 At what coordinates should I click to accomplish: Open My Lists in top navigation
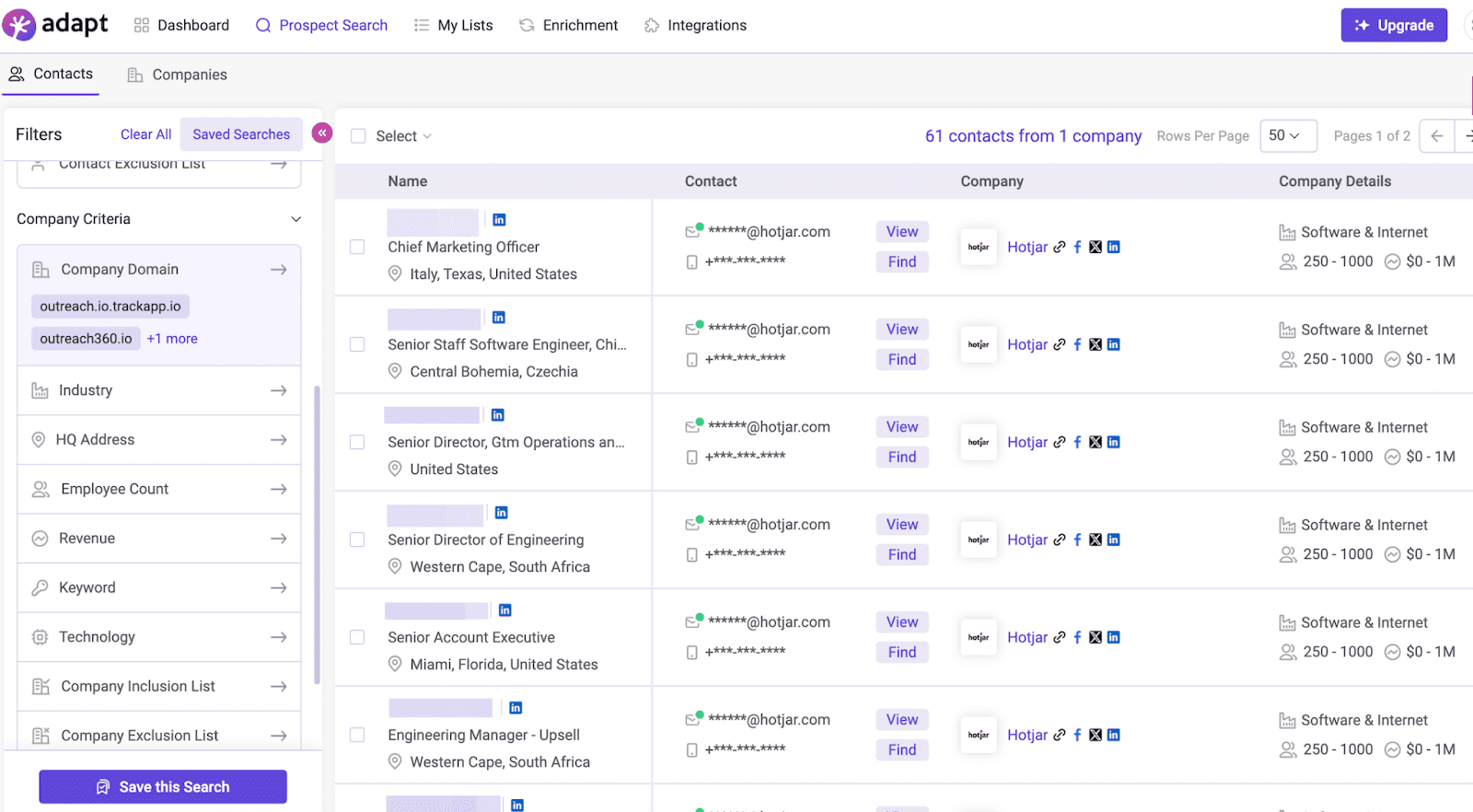[x=454, y=26]
